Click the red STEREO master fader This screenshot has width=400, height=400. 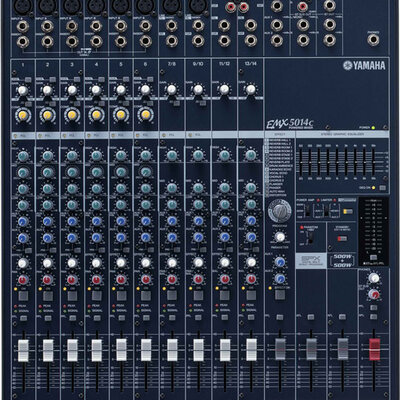pyautogui.click(x=374, y=349)
